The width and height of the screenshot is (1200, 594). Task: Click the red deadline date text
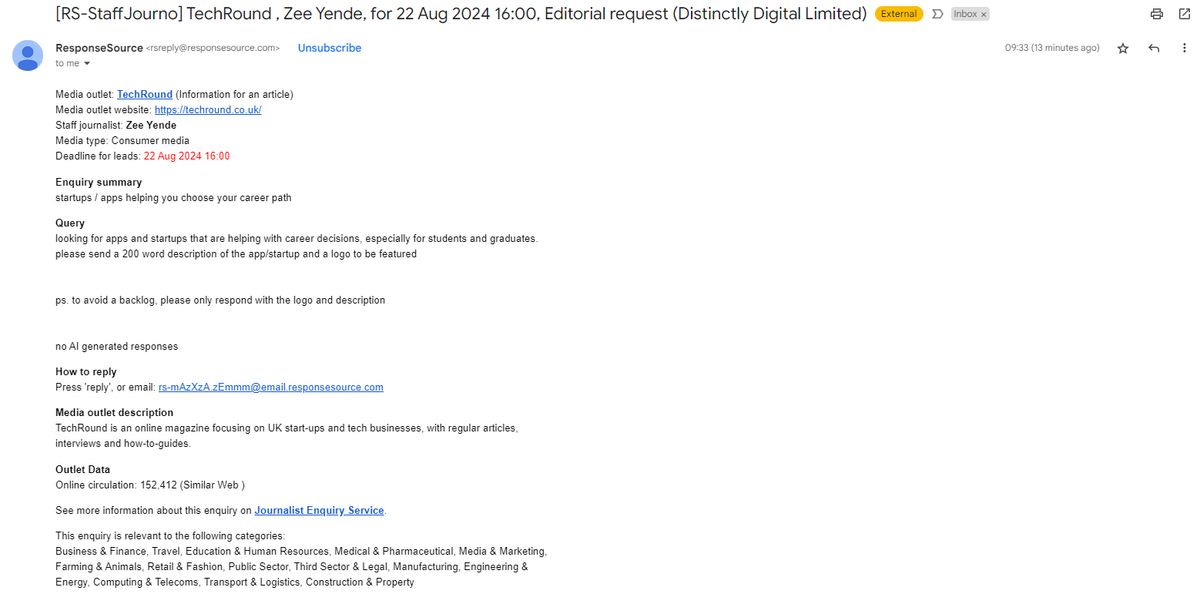(x=187, y=156)
